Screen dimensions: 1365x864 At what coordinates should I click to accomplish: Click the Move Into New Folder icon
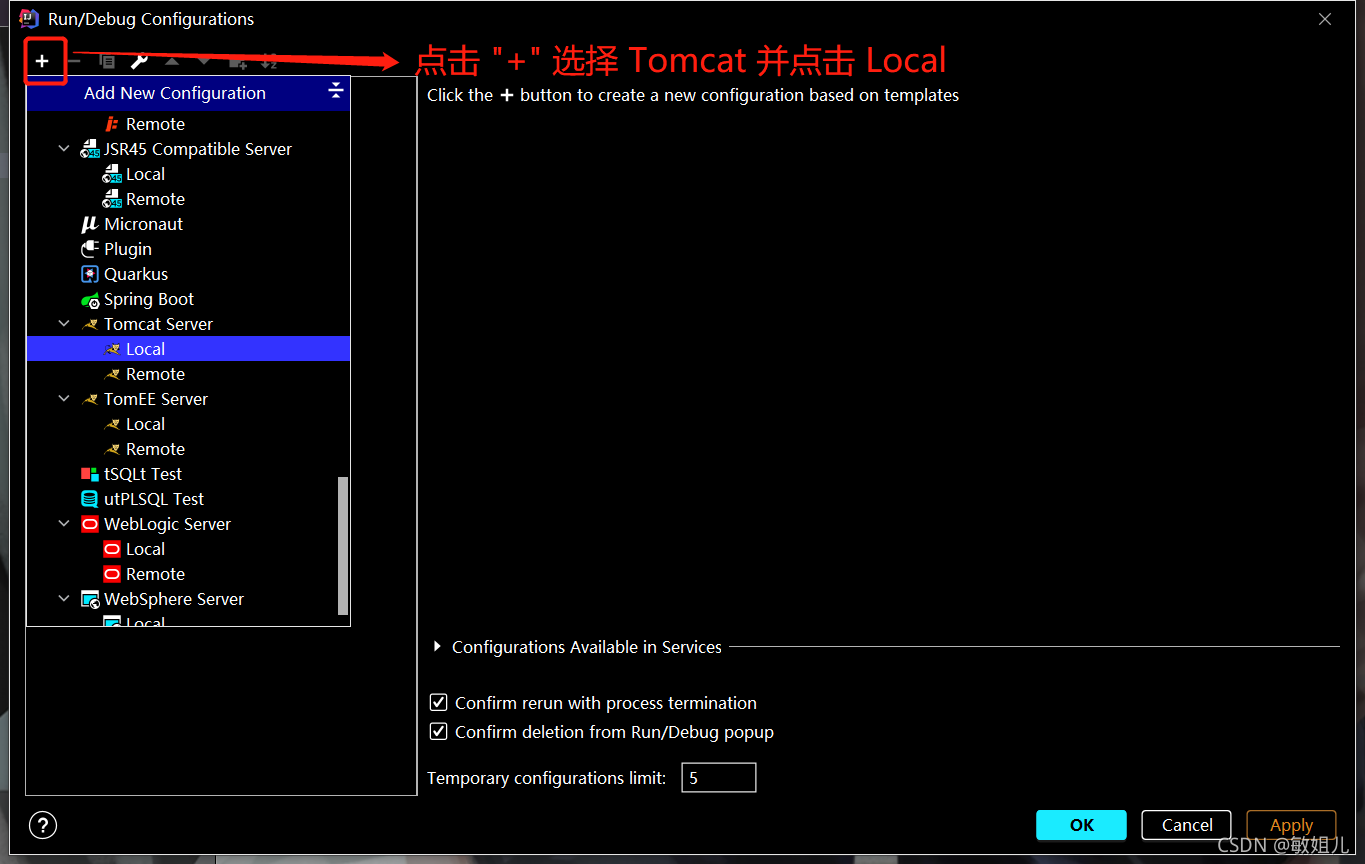(237, 62)
